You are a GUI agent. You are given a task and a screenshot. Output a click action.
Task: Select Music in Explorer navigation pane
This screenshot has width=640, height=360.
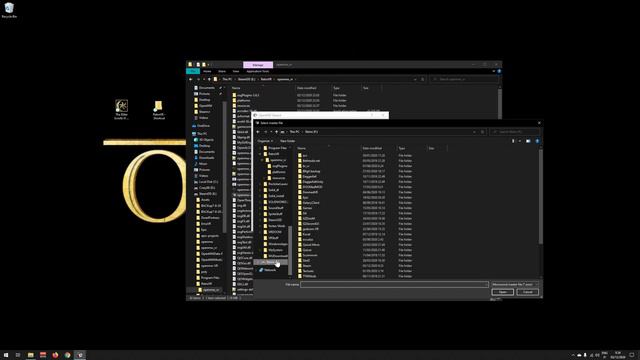(x=201, y=164)
